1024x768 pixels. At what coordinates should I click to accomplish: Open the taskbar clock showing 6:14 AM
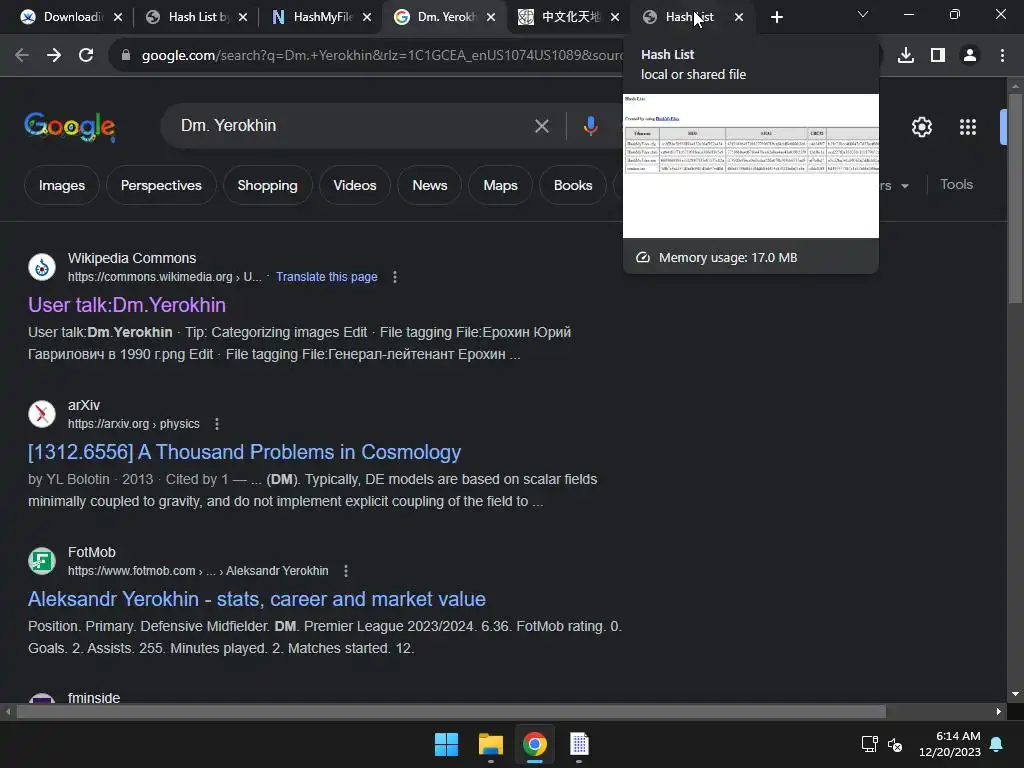pos(950,744)
